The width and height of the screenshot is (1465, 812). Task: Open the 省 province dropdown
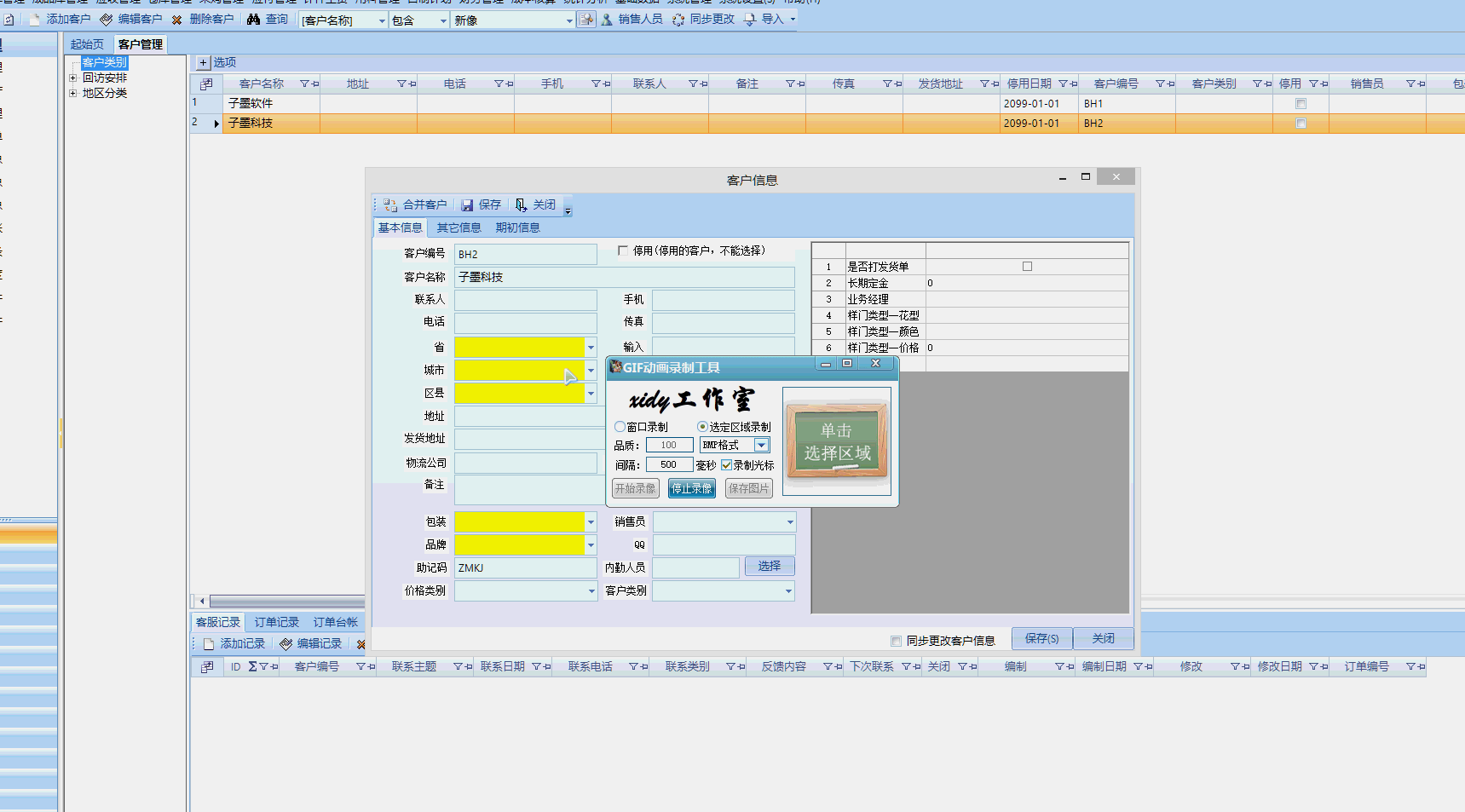[591, 348]
